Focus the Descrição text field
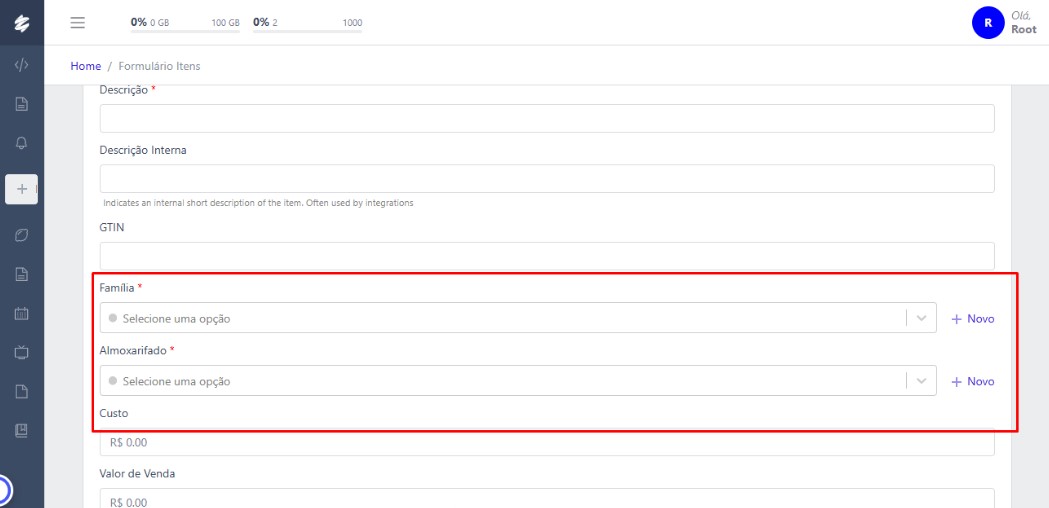 click(x=546, y=118)
